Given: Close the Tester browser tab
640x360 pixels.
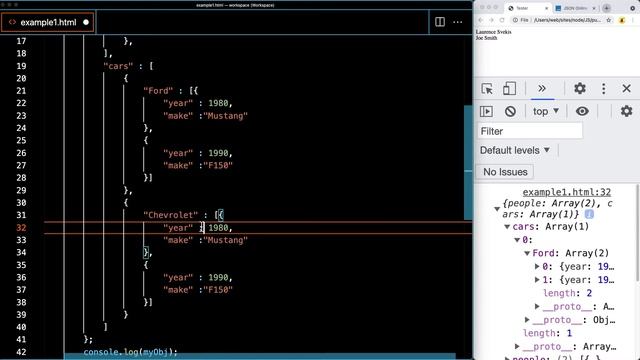Looking at the screenshot, I should (546, 8).
